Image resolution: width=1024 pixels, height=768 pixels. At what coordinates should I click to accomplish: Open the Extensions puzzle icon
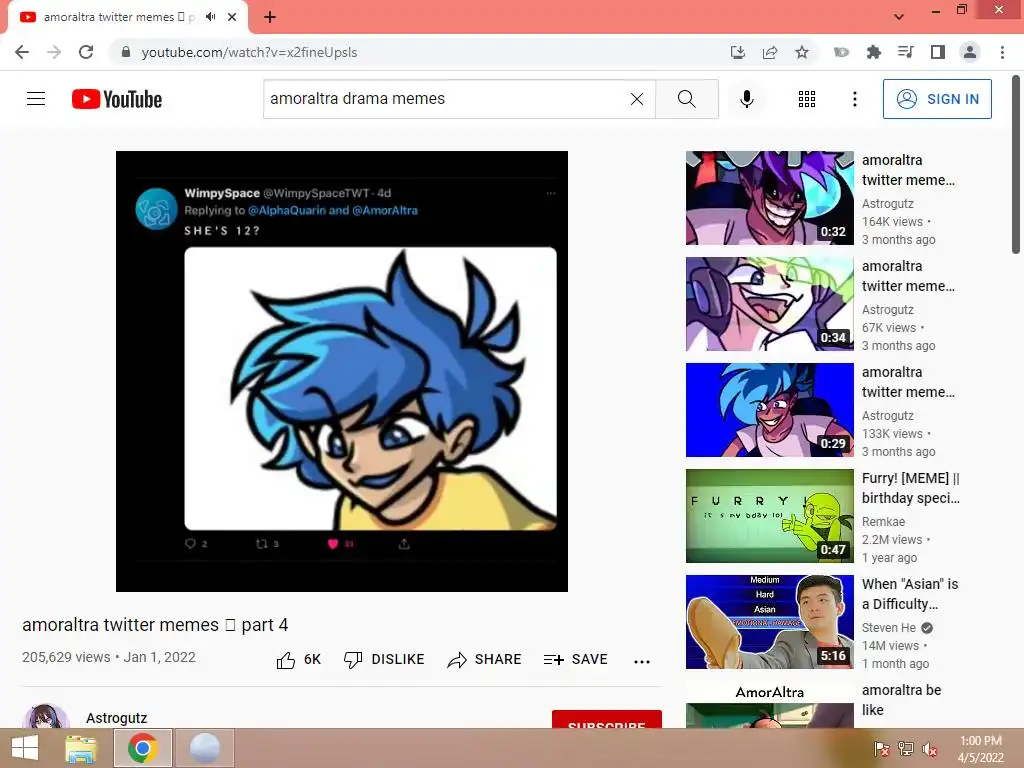[873, 52]
